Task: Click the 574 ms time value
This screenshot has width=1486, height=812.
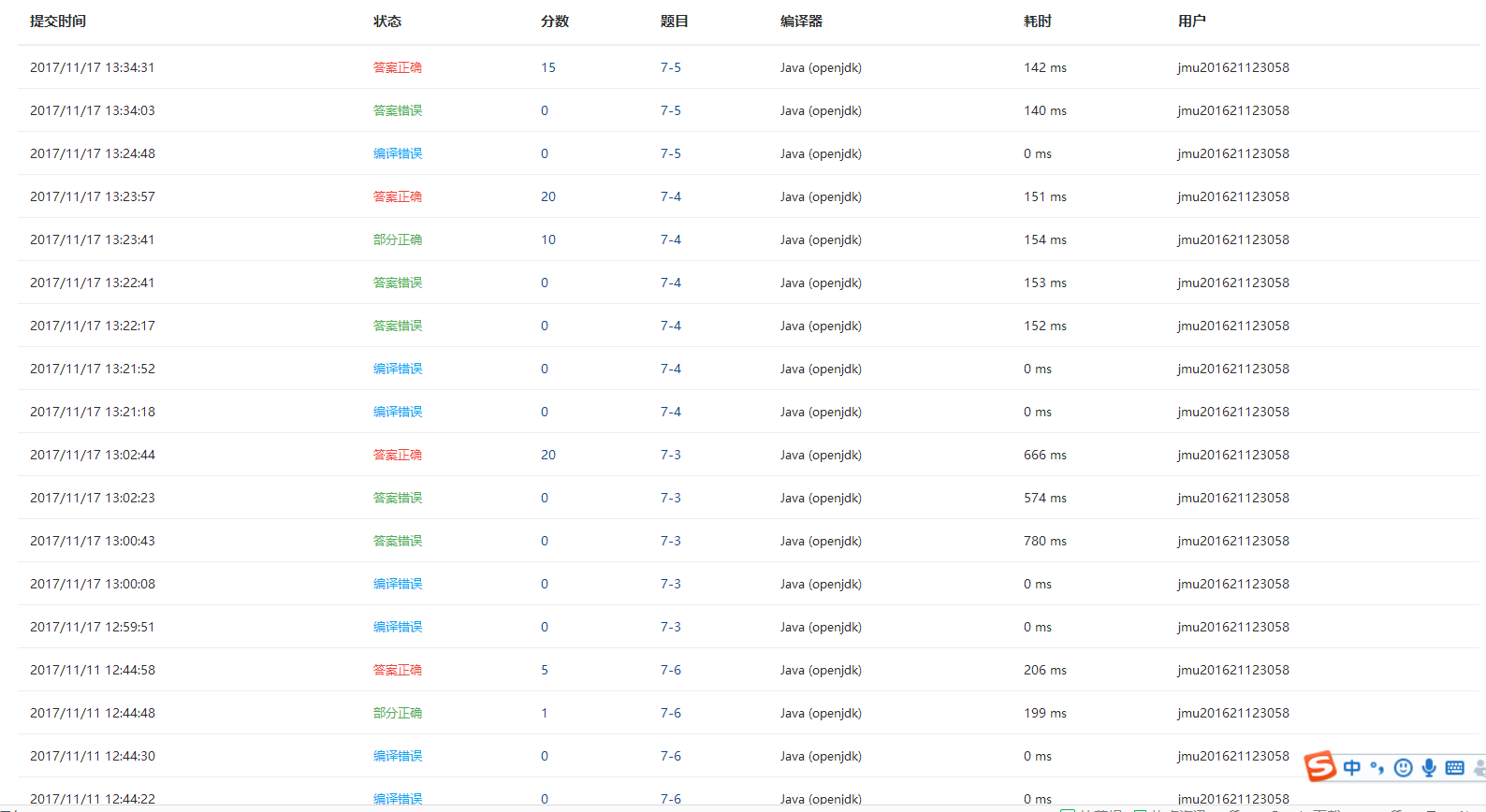Action: tap(1045, 498)
